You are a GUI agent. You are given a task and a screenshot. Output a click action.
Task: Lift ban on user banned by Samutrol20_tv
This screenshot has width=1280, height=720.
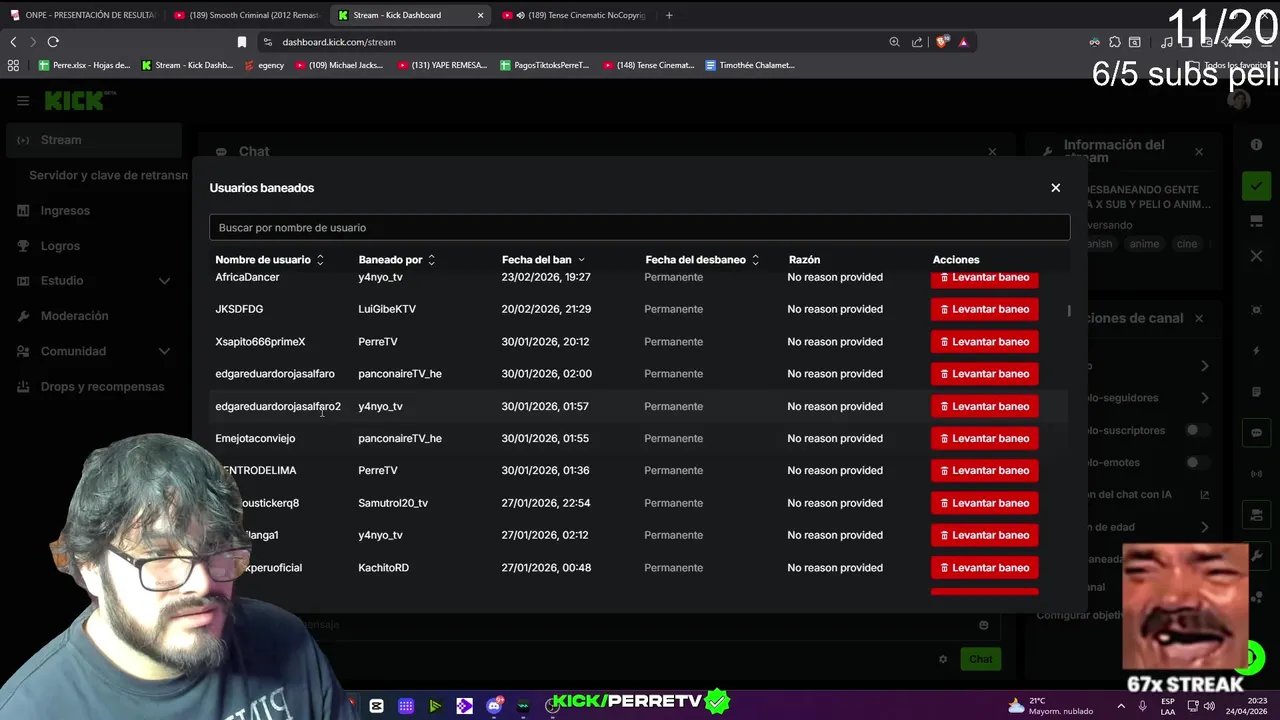[x=984, y=503]
